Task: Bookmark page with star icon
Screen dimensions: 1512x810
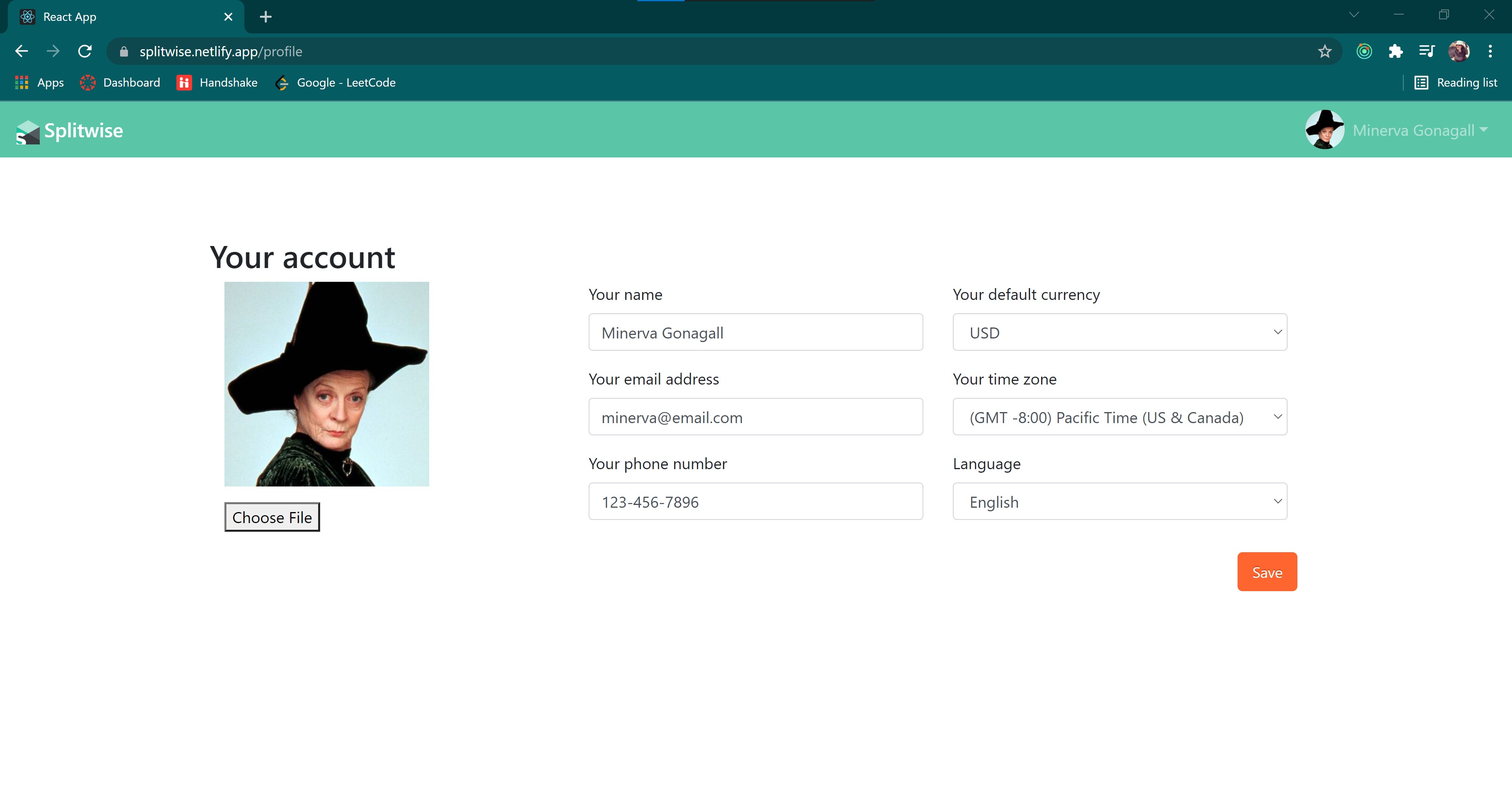Action: pyautogui.click(x=1324, y=52)
